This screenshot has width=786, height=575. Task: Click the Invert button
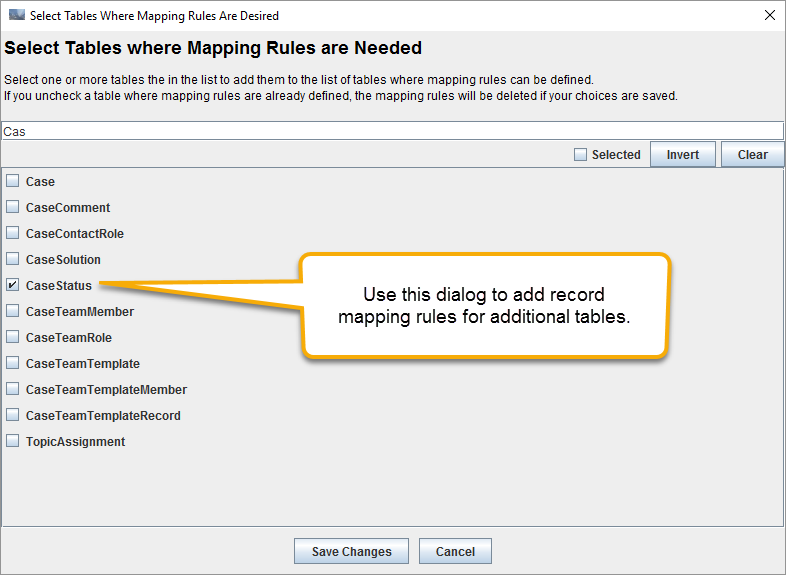[683, 154]
